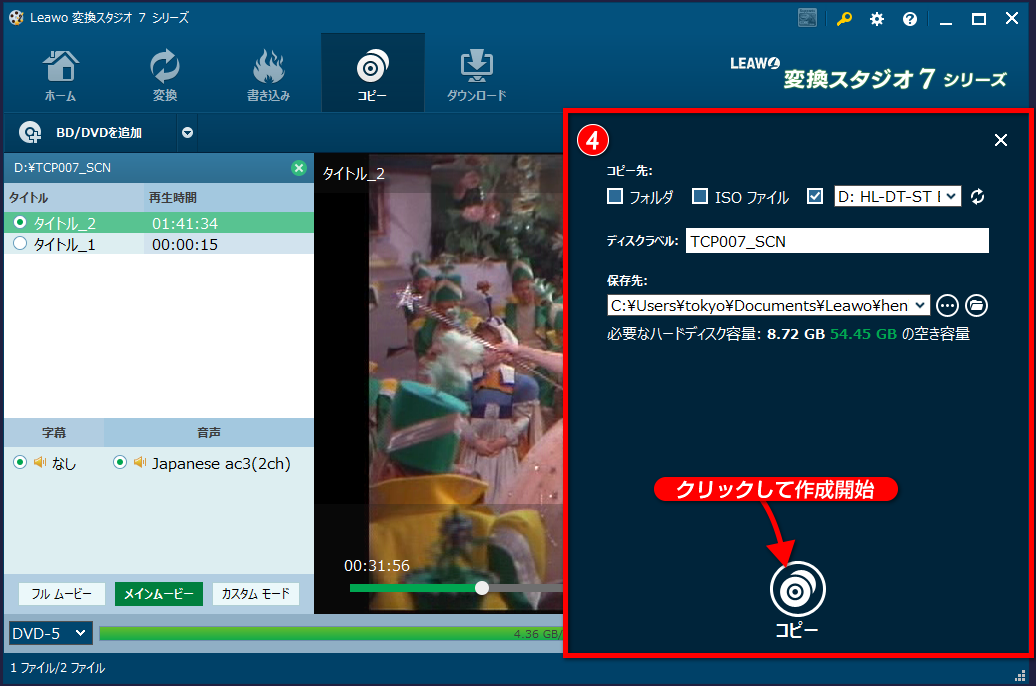Uncheck the D: HL-DT-ST drive checkbox
This screenshot has width=1036, height=686.
coord(814,197)
